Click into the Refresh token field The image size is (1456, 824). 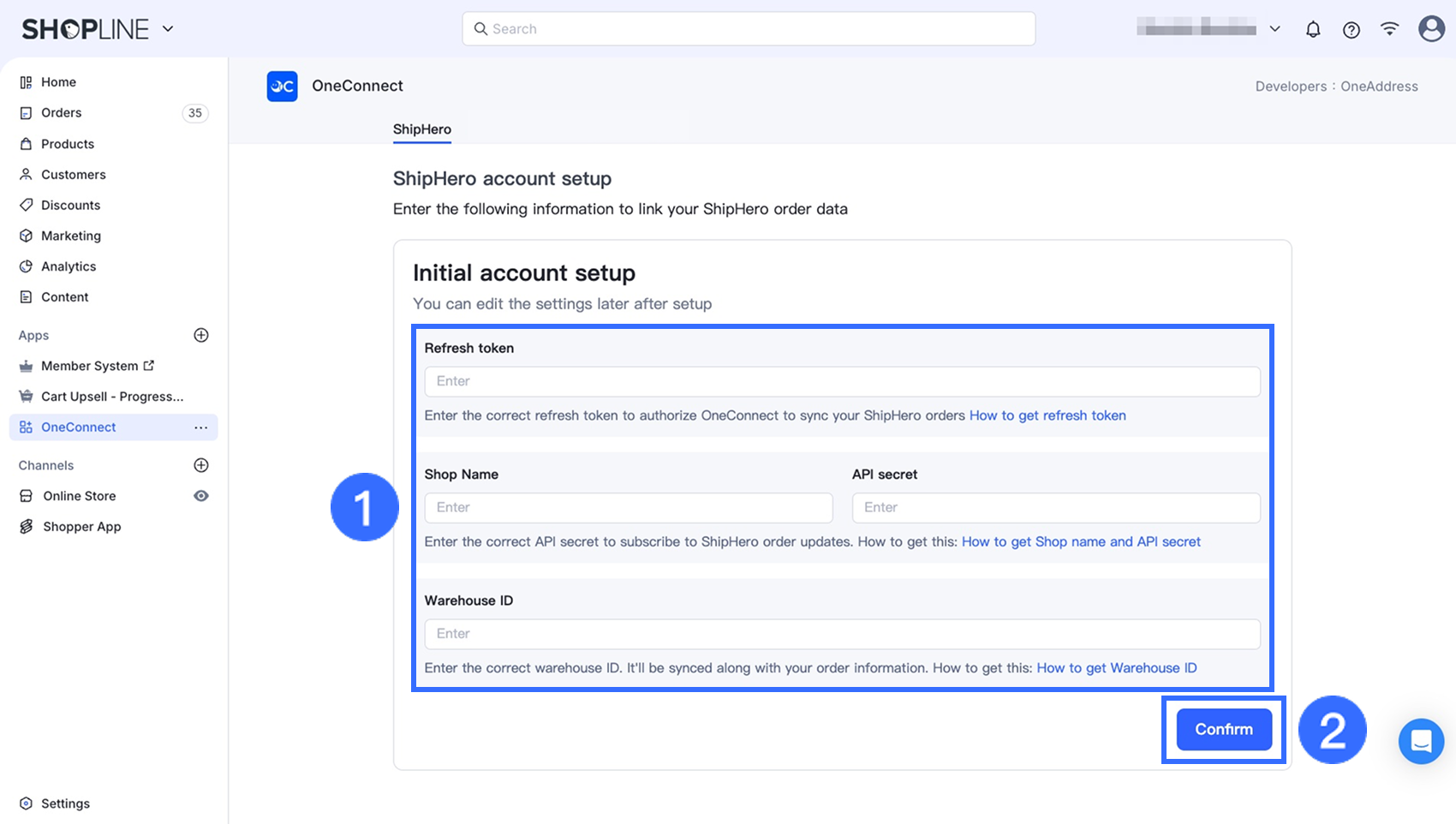842,381
